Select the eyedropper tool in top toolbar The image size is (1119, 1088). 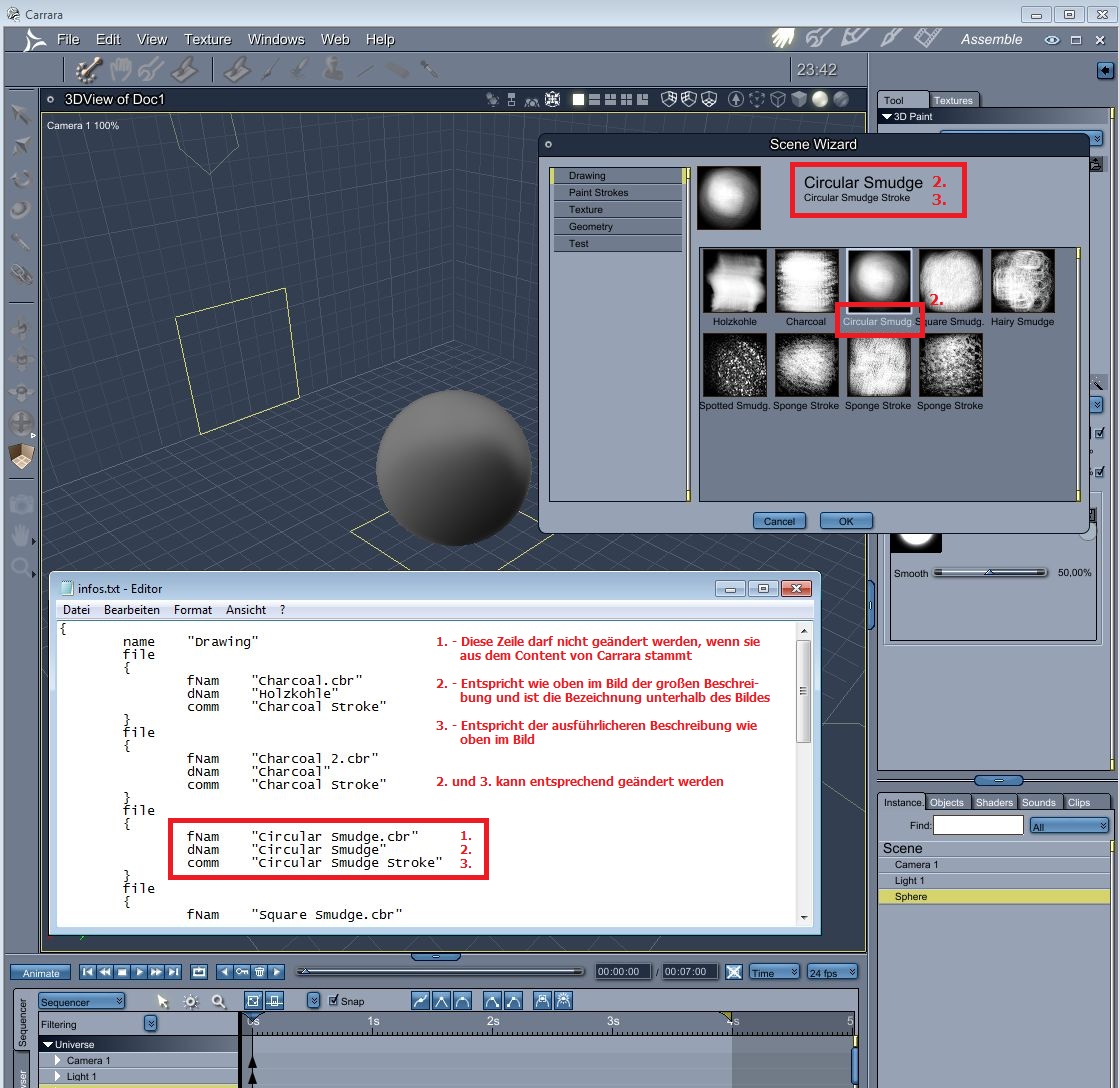coord(428,69)
